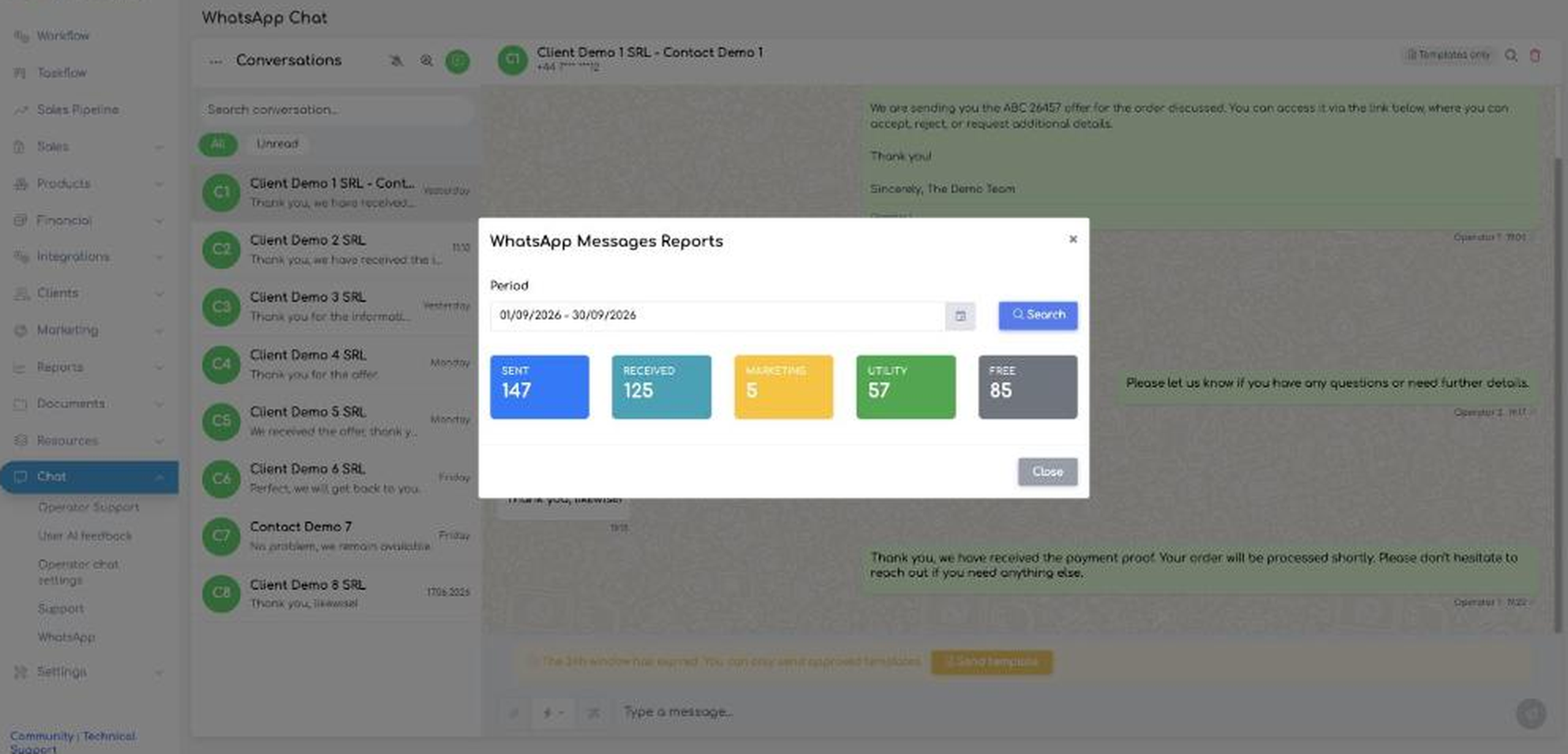Open the Client Demo 5 SRL conversation
The image size is (1568, 754).
[336, 421]
